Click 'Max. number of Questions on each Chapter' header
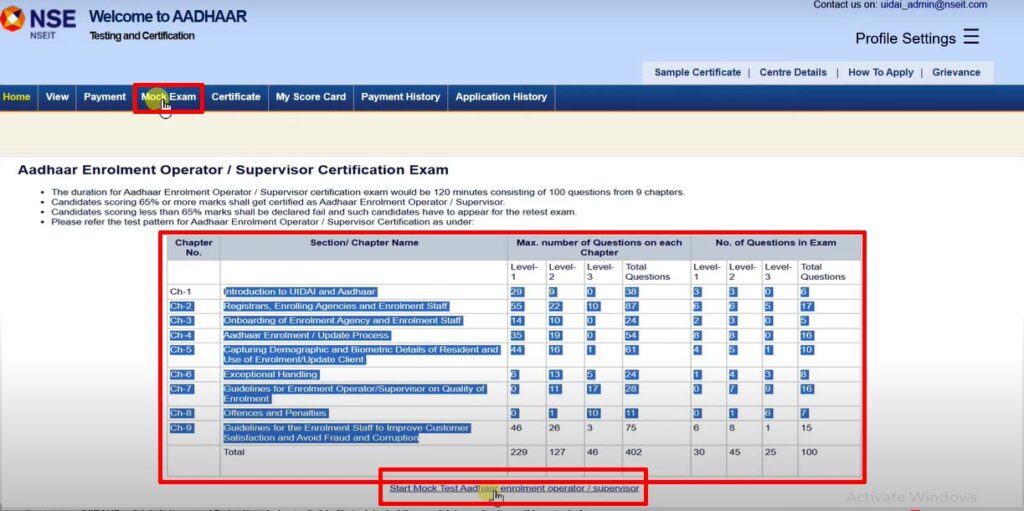Image resolution: width=1024 pixels, height=511 pixels. click(x=599, y=247)
